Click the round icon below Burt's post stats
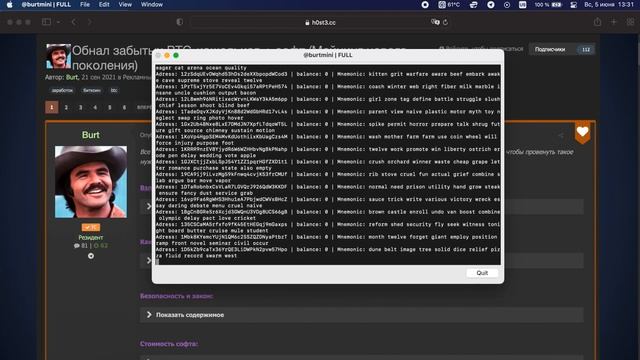This screenshot has width=640, height=360. click(x=91, y=256)
